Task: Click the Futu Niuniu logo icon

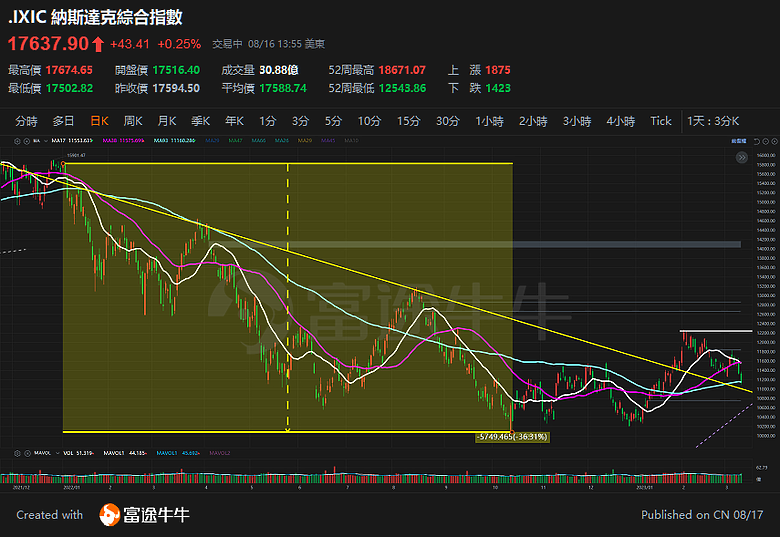Action: click(111, 515)
